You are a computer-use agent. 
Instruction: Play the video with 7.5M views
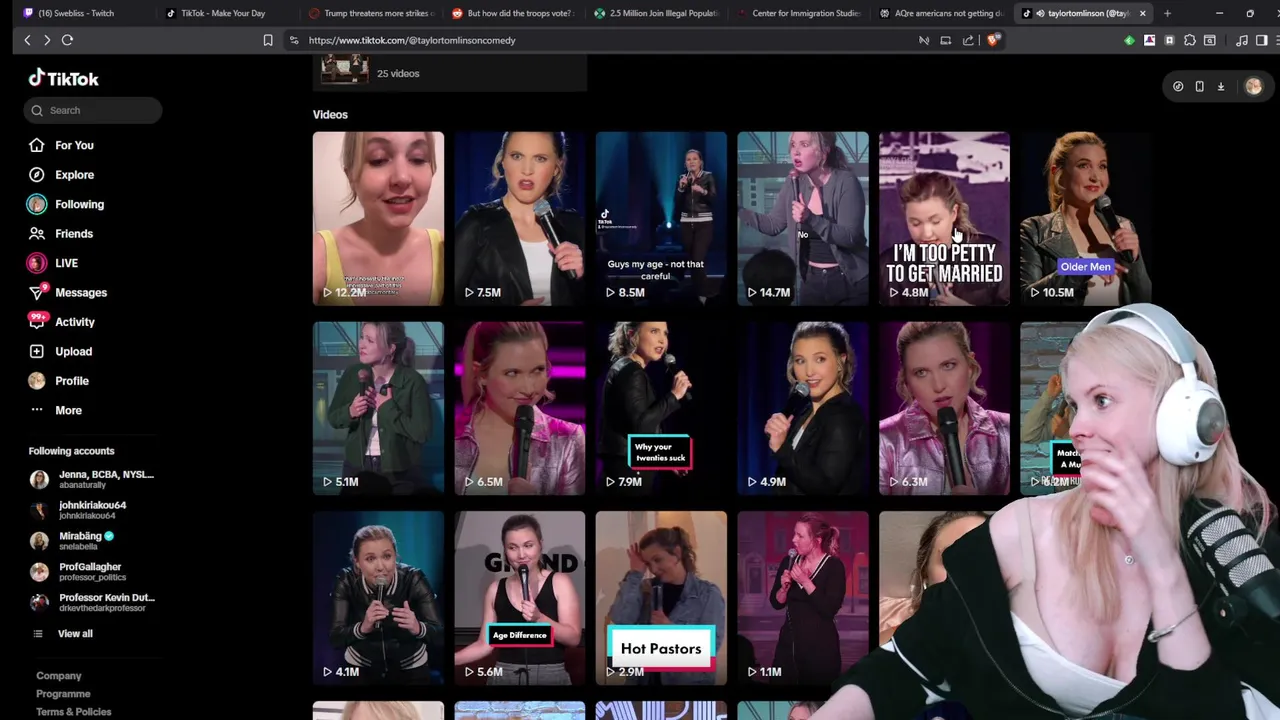(520, 218)
